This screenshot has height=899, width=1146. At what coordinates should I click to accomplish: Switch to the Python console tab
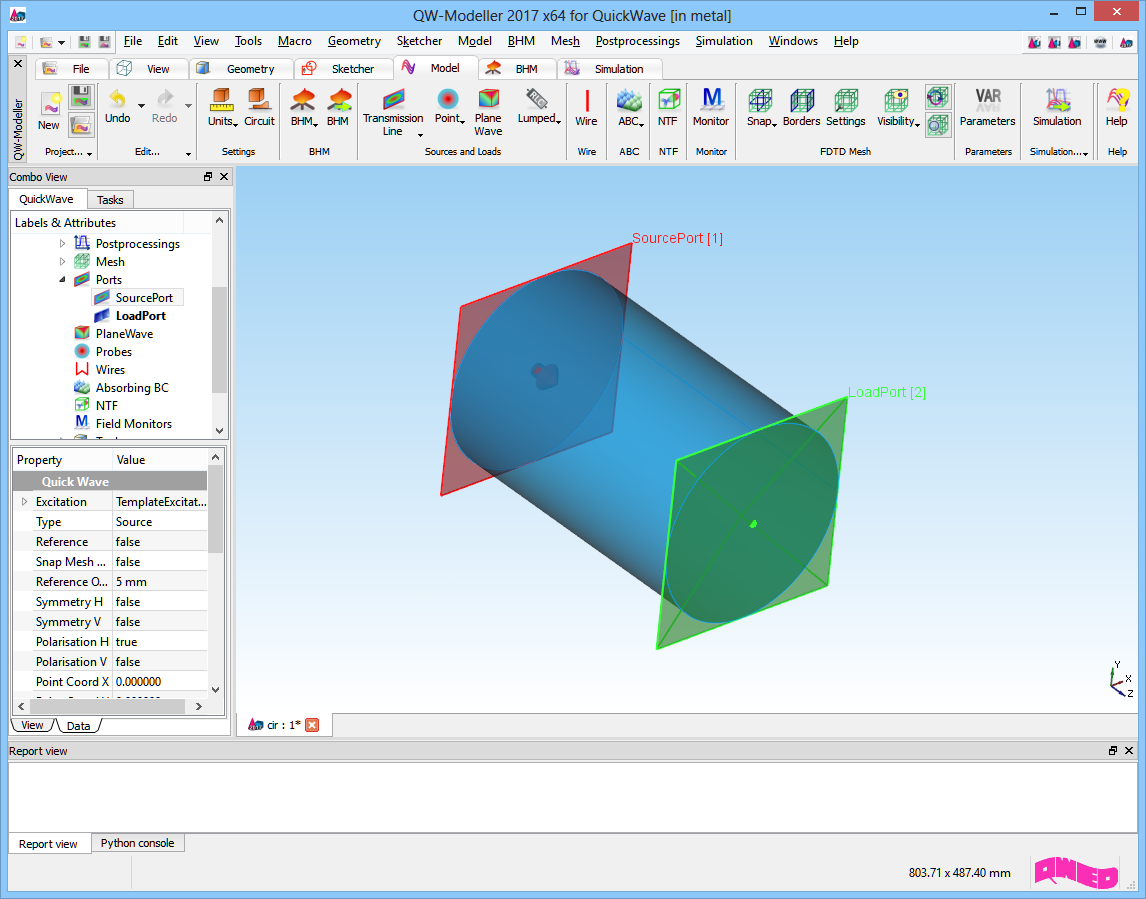coord(137,843)
